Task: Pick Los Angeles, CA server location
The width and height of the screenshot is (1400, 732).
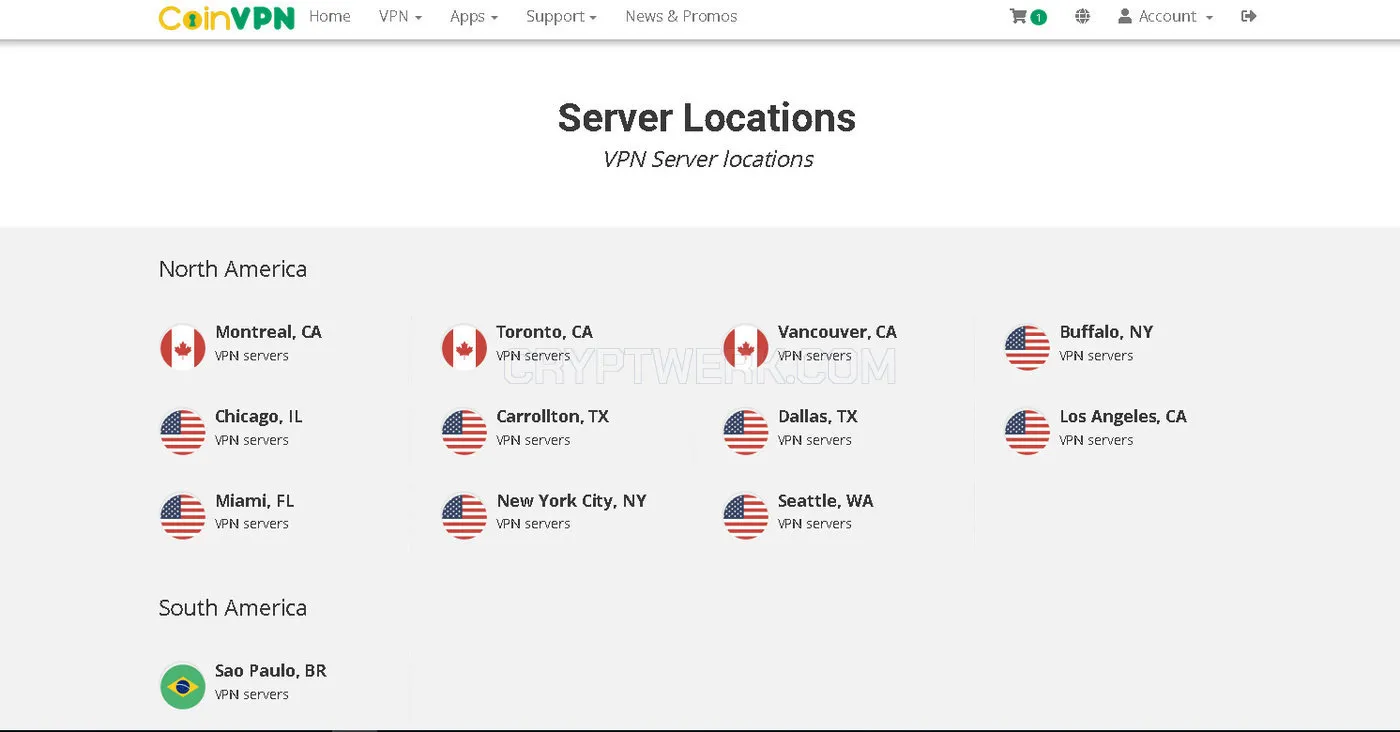Action: tap(1123, 416)
